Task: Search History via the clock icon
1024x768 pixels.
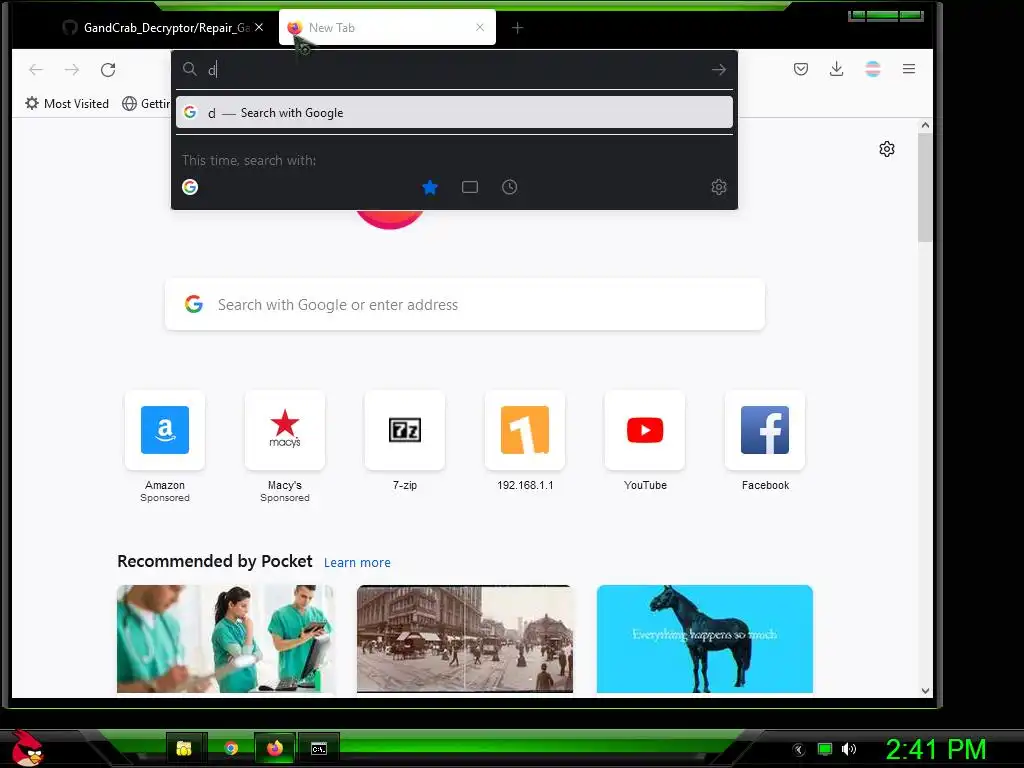Action: click(509, 187)
